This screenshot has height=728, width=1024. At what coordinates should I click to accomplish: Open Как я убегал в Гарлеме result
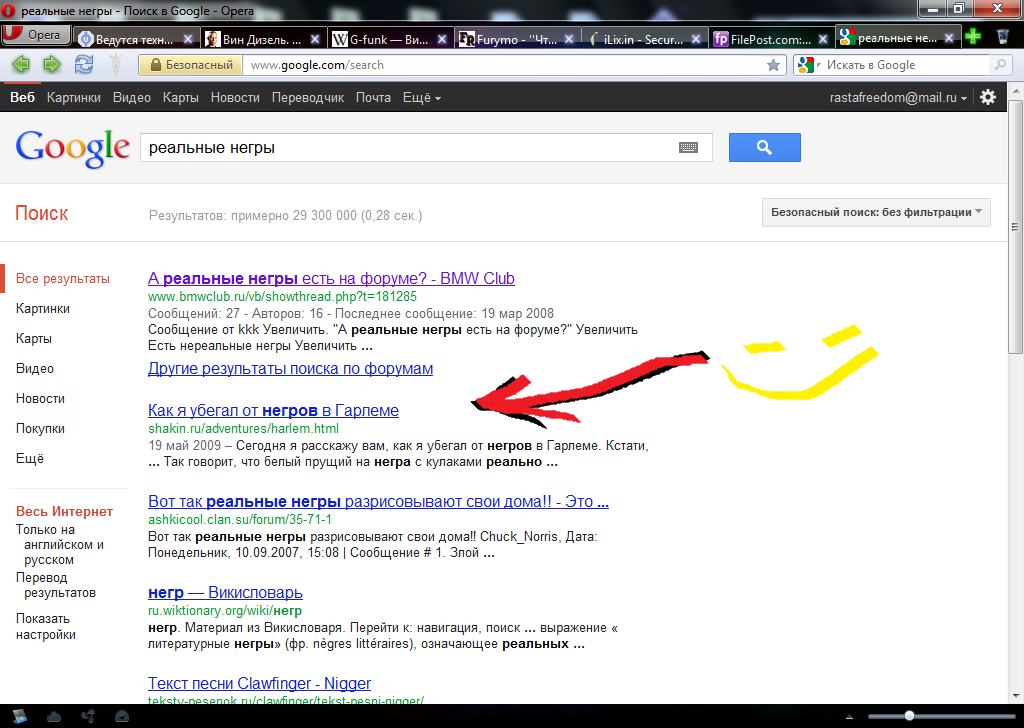[x=273, y=411]
